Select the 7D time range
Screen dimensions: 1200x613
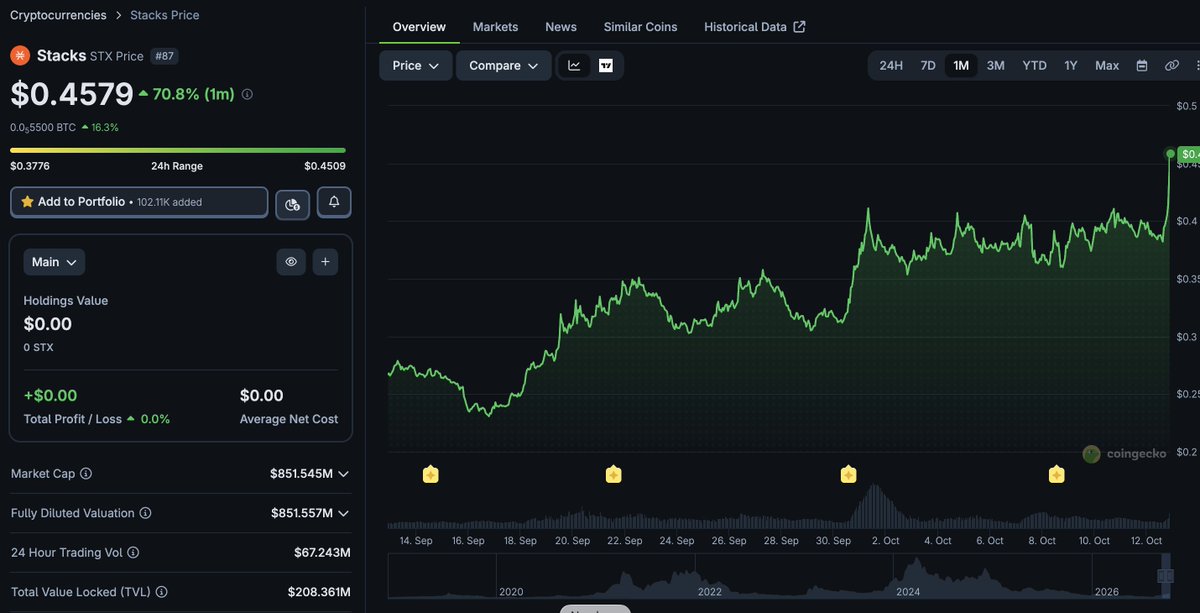928,66
